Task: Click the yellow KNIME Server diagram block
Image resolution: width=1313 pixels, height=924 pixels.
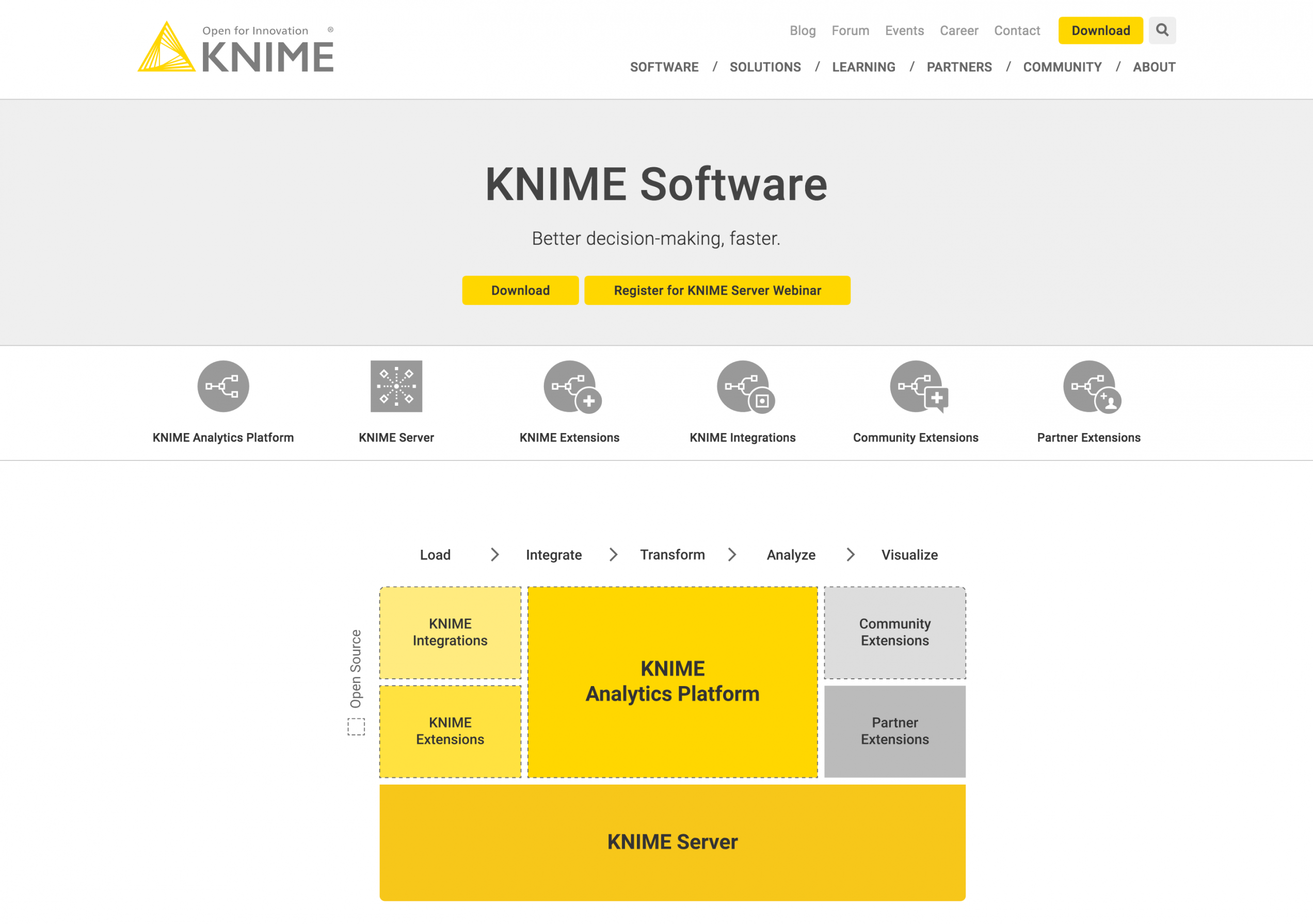Action: pyautogui.click(x=672, y=841)
